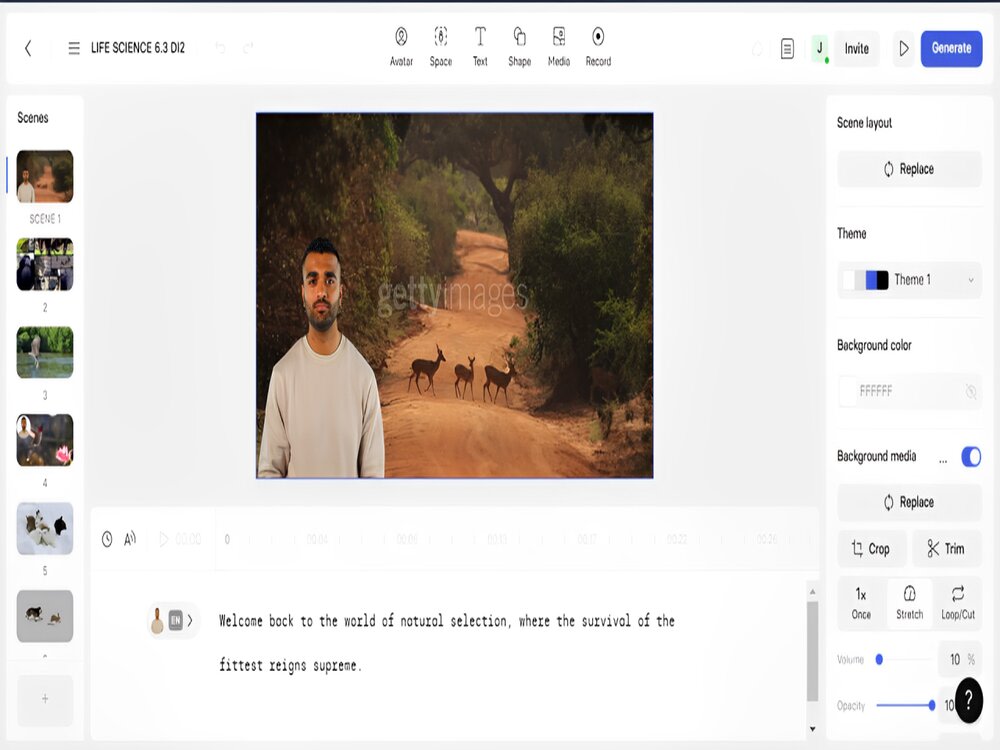Adjust the Volume slider handle
This screenshot has height=750, width=1000.
click(879, 659)
